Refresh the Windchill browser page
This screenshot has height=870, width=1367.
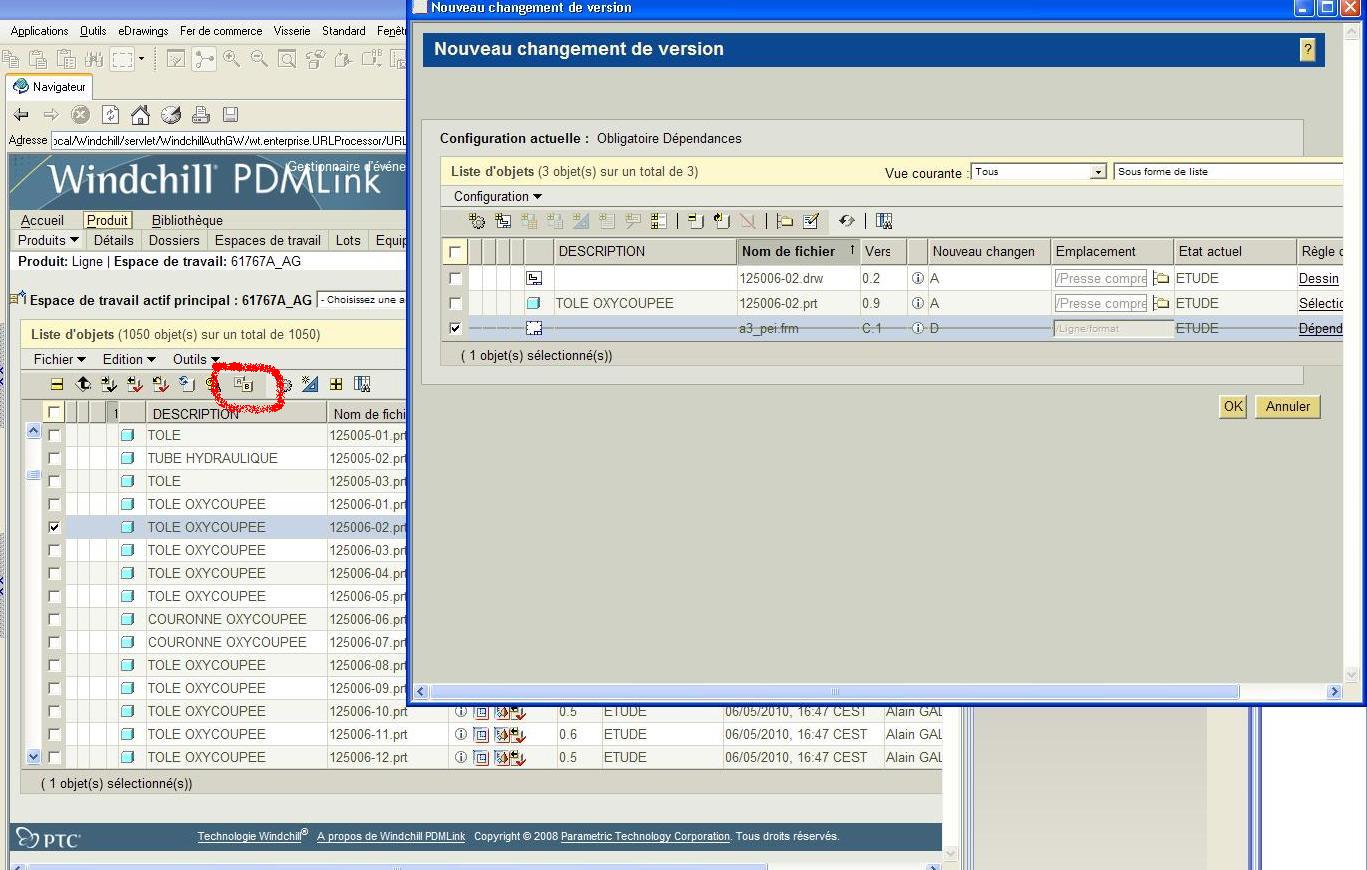(110, 115)
